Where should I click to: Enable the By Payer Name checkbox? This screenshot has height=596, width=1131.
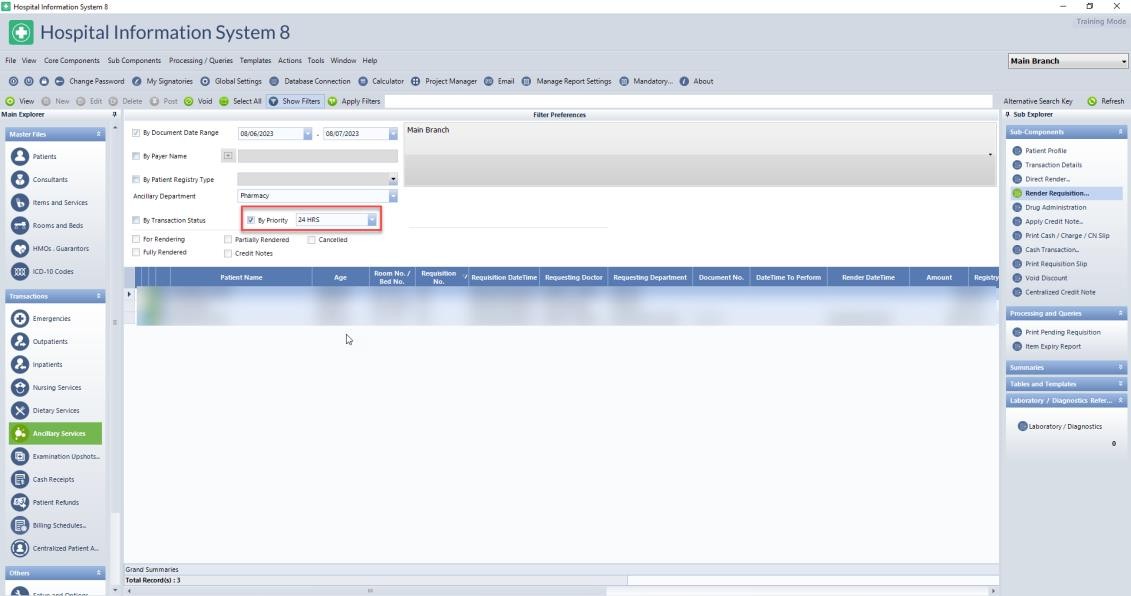coord(137,156)
